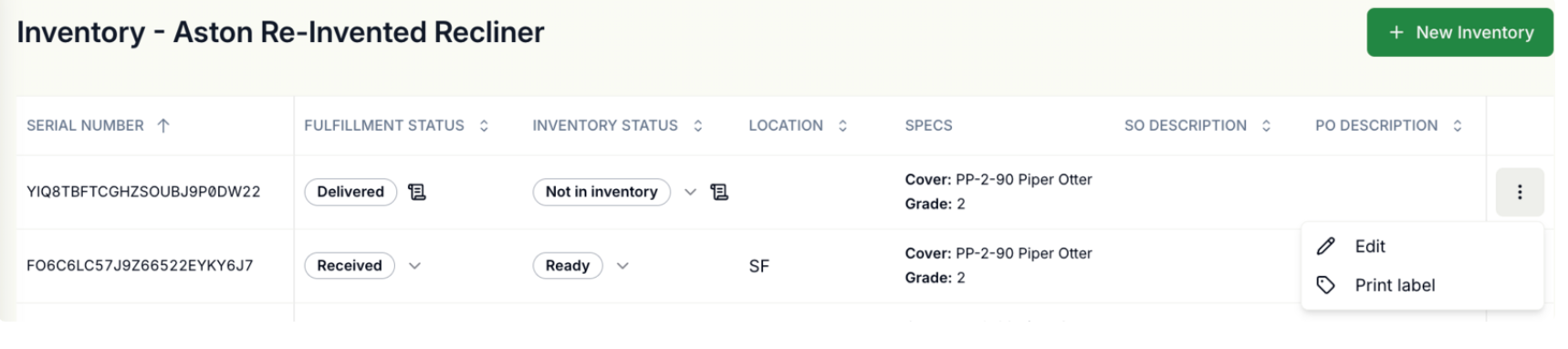This screenshot has height=349, width=1568.
Task: Open history log icon beside Delivered
Action: point(417,192)
